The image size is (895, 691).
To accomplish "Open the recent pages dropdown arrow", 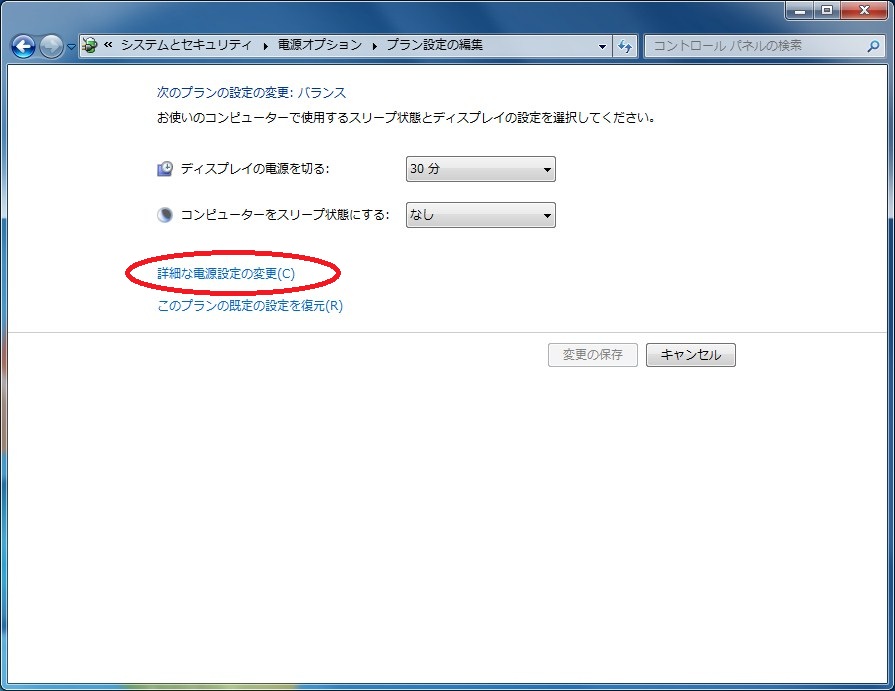I will pyautogui.click(x=71, y=47).
